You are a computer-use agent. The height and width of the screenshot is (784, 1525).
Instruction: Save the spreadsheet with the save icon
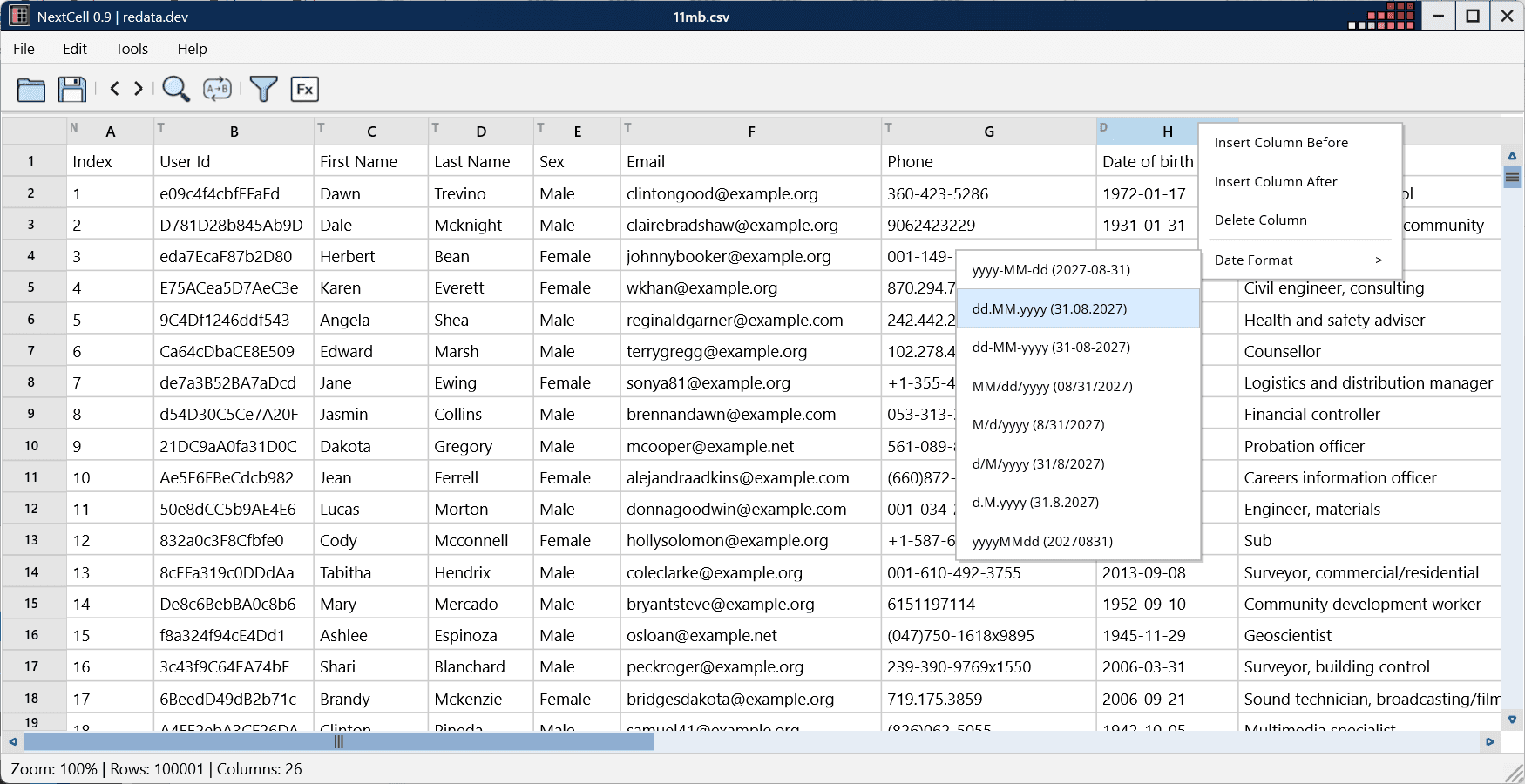point(72,89)
